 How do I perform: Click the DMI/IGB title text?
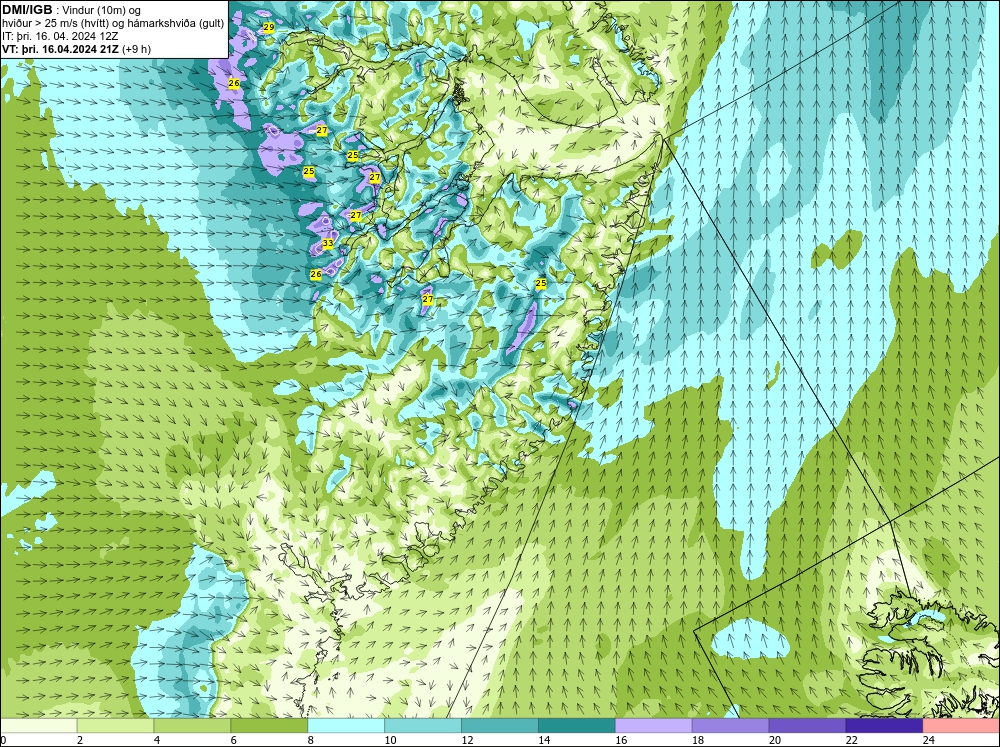coord(27,10)
